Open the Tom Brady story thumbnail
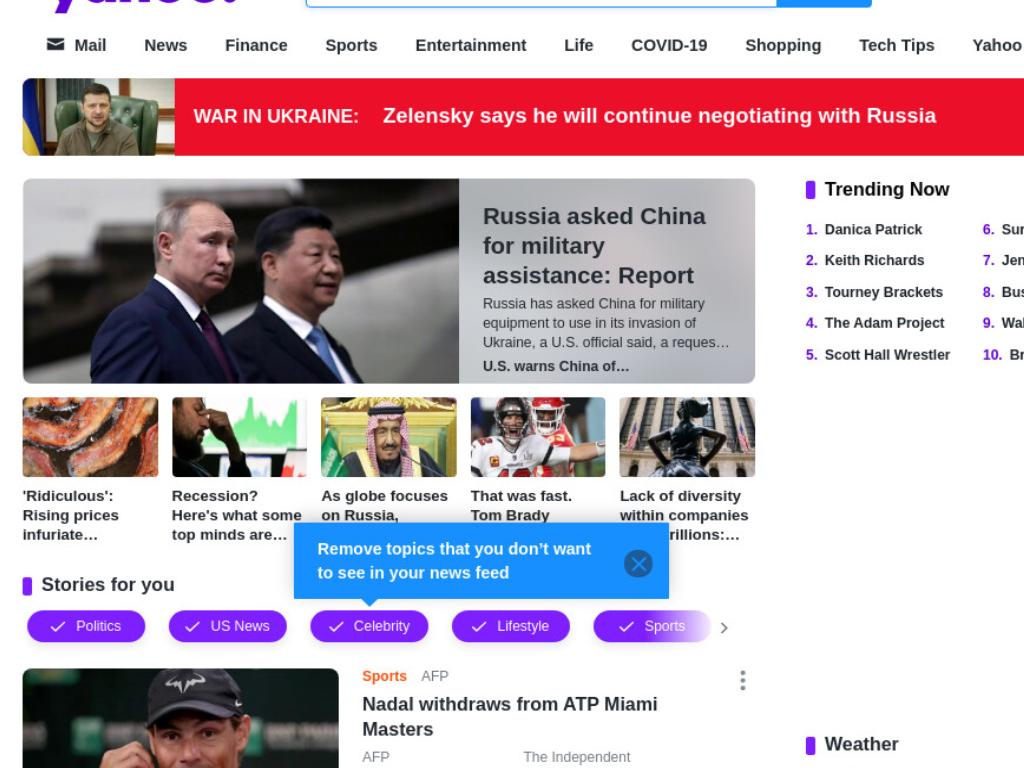The width and height of the screenshot is (1024, 768). tap(538, 437)
